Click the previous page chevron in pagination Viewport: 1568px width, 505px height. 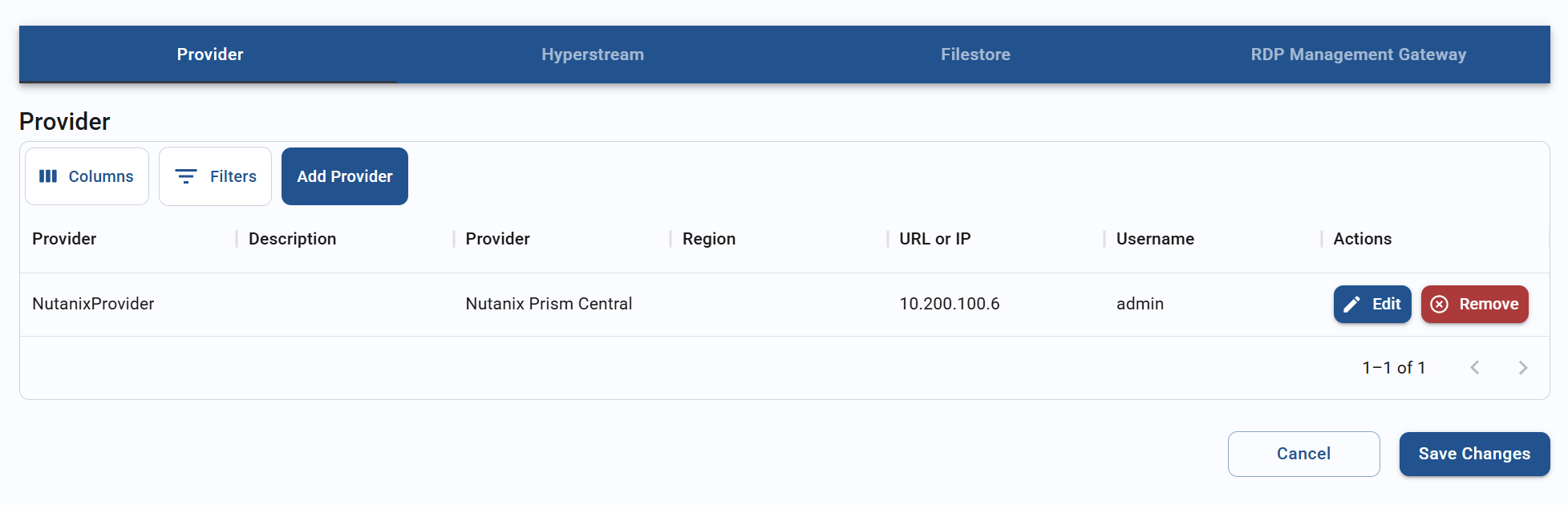click(x=1476, y=367)
